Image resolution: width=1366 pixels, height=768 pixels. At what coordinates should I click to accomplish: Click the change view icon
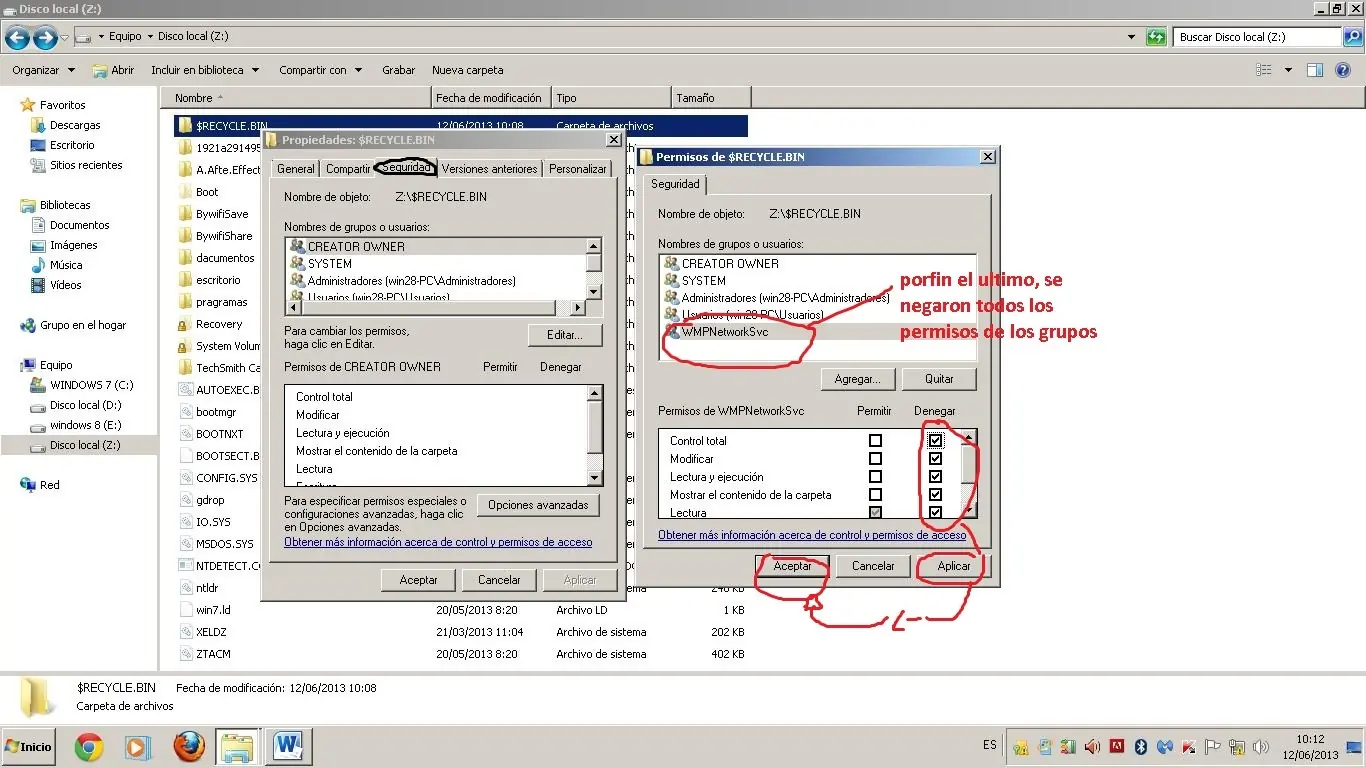[1264, 70]
